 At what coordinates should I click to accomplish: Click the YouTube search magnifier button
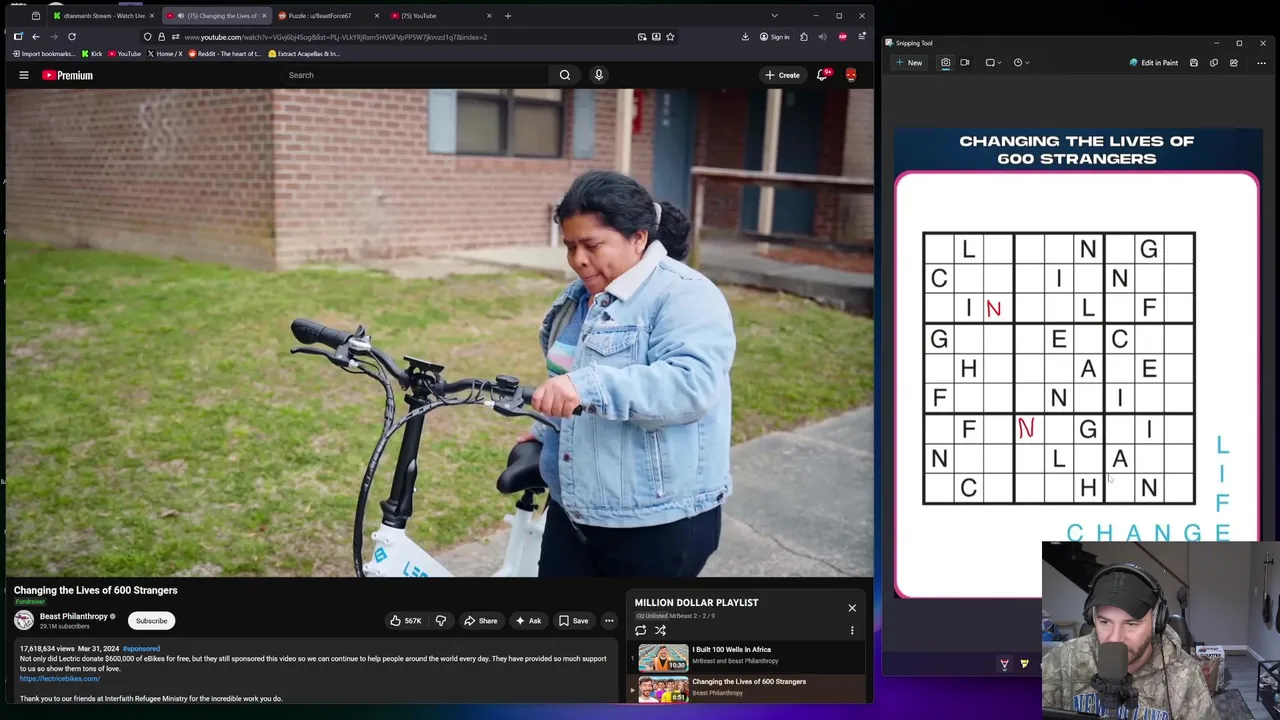click(x=565, y=75)
